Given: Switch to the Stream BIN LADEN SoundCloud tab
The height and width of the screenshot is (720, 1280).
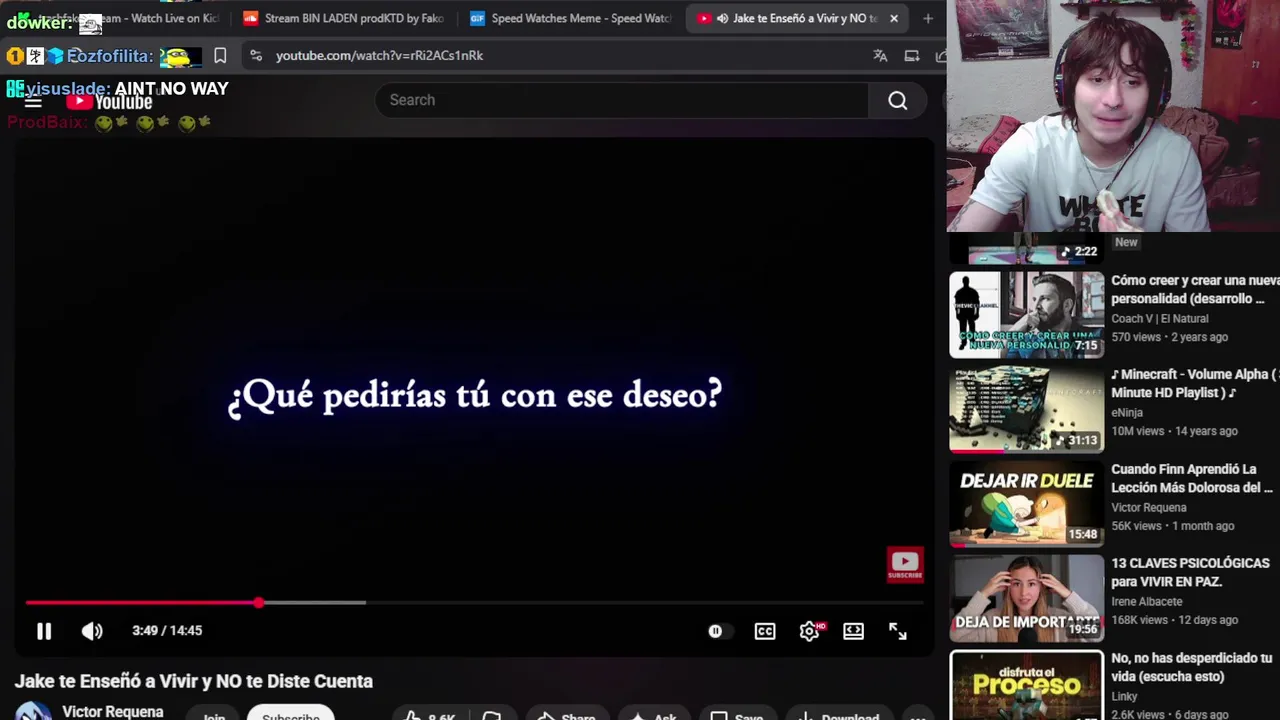Looking at the screenshot, I should pyautogui.click(x=344, y=18).
